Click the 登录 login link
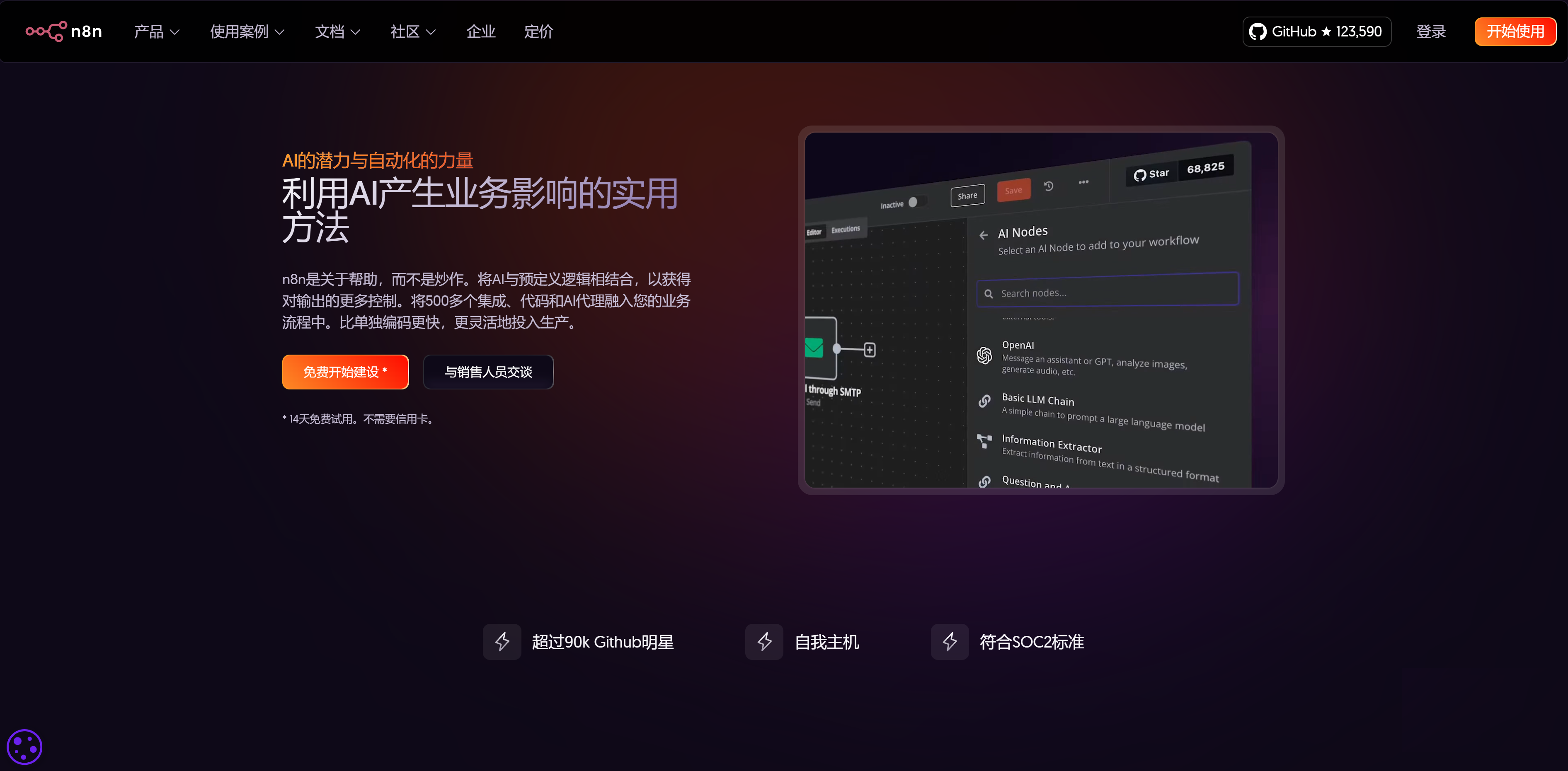This screenshot has width=1568, height=771. [1430, 31]
